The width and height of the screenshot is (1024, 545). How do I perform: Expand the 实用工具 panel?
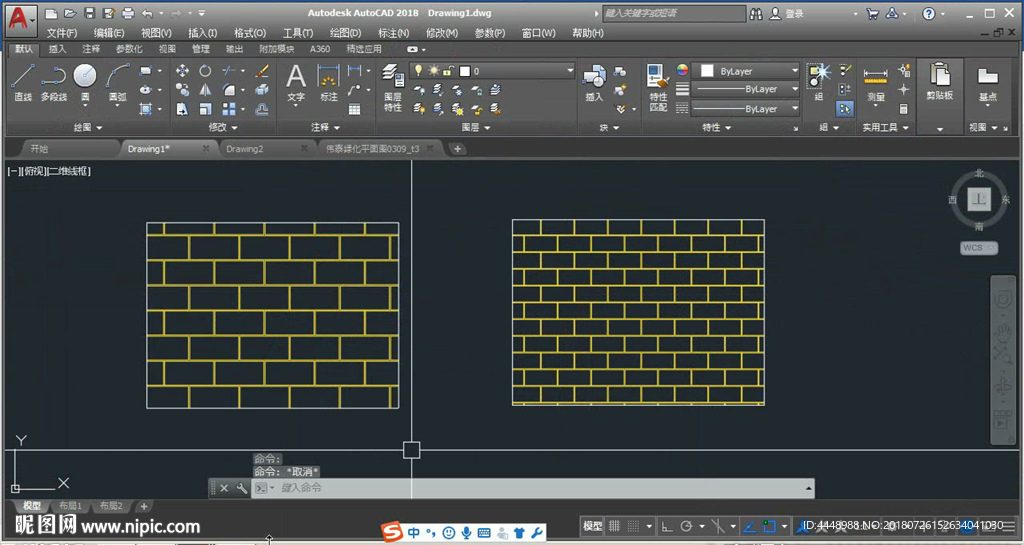pos(886,127)
